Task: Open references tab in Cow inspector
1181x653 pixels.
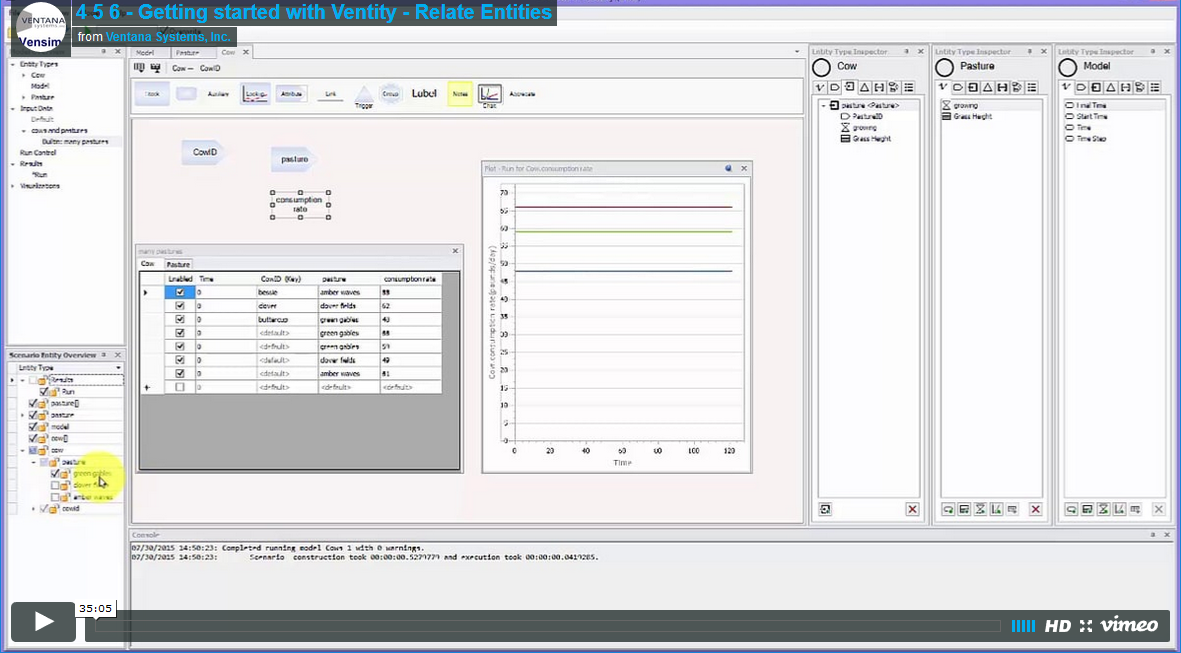Action: click(x=850, y=87)
